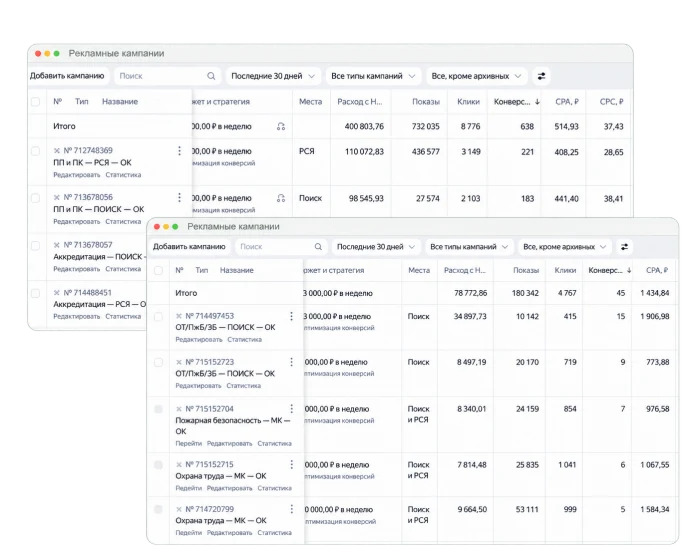Open campaign name Пожарная безопасность — МК — ОК
Viewport: 700px width, 560px height.
[233, 426]
